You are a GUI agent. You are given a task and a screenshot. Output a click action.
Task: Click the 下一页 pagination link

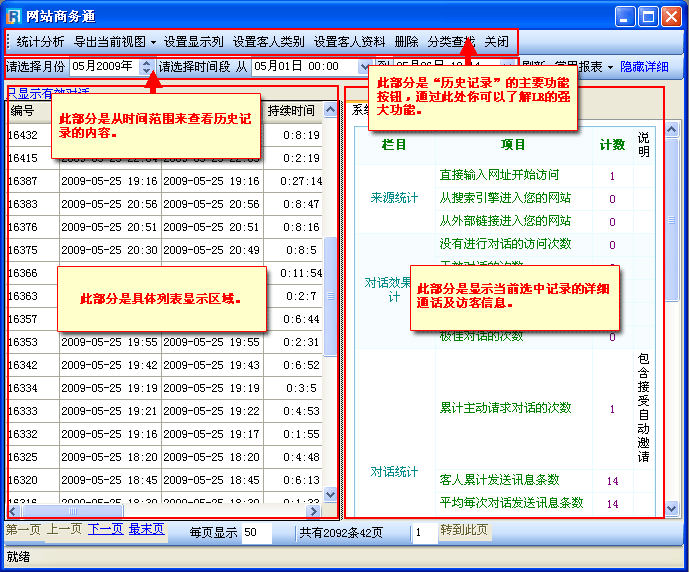pos(105,529)
